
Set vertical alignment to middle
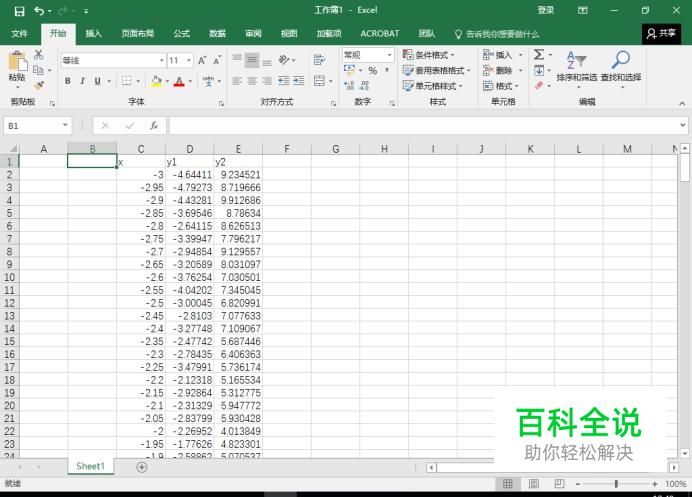252,60
